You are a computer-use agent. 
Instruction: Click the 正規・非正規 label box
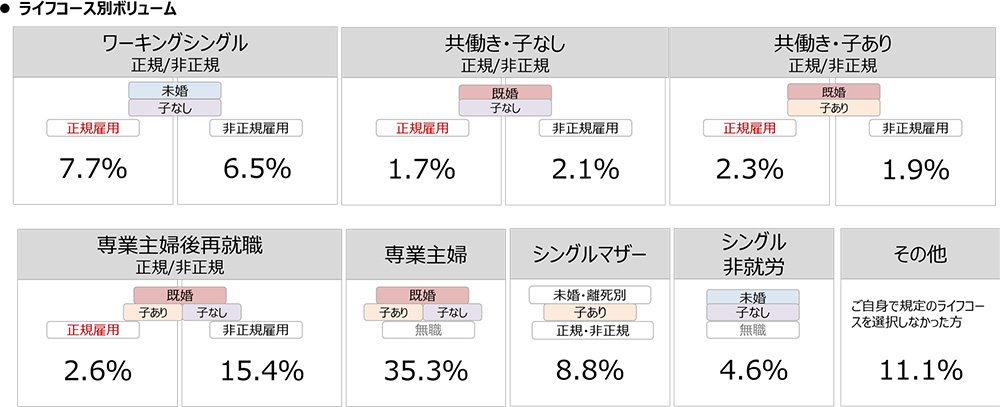click(x=593, y=330)
